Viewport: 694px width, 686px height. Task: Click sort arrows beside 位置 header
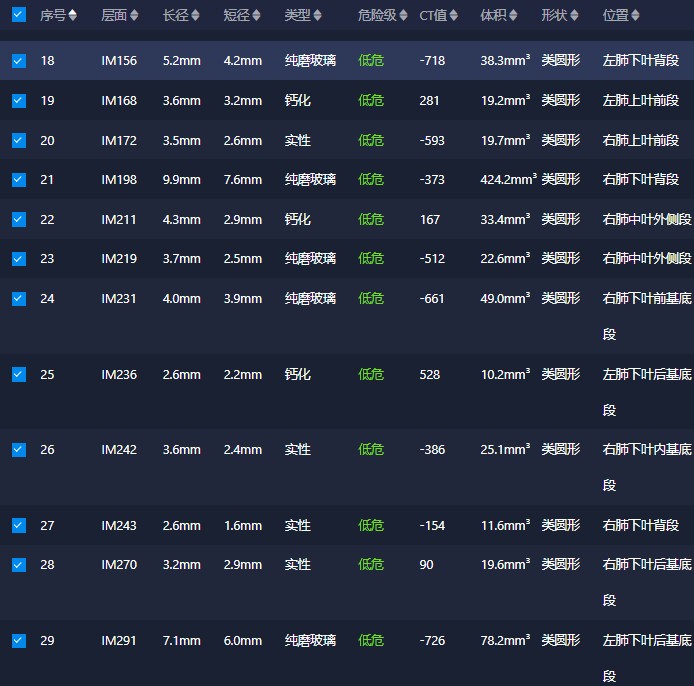(635, 16)
